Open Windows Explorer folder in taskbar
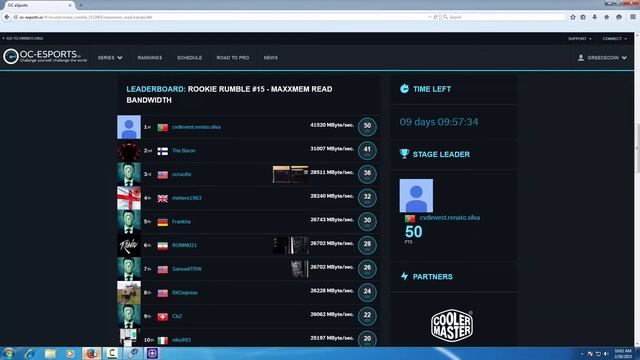Viewport: 640px width, 360px height. 50,353
